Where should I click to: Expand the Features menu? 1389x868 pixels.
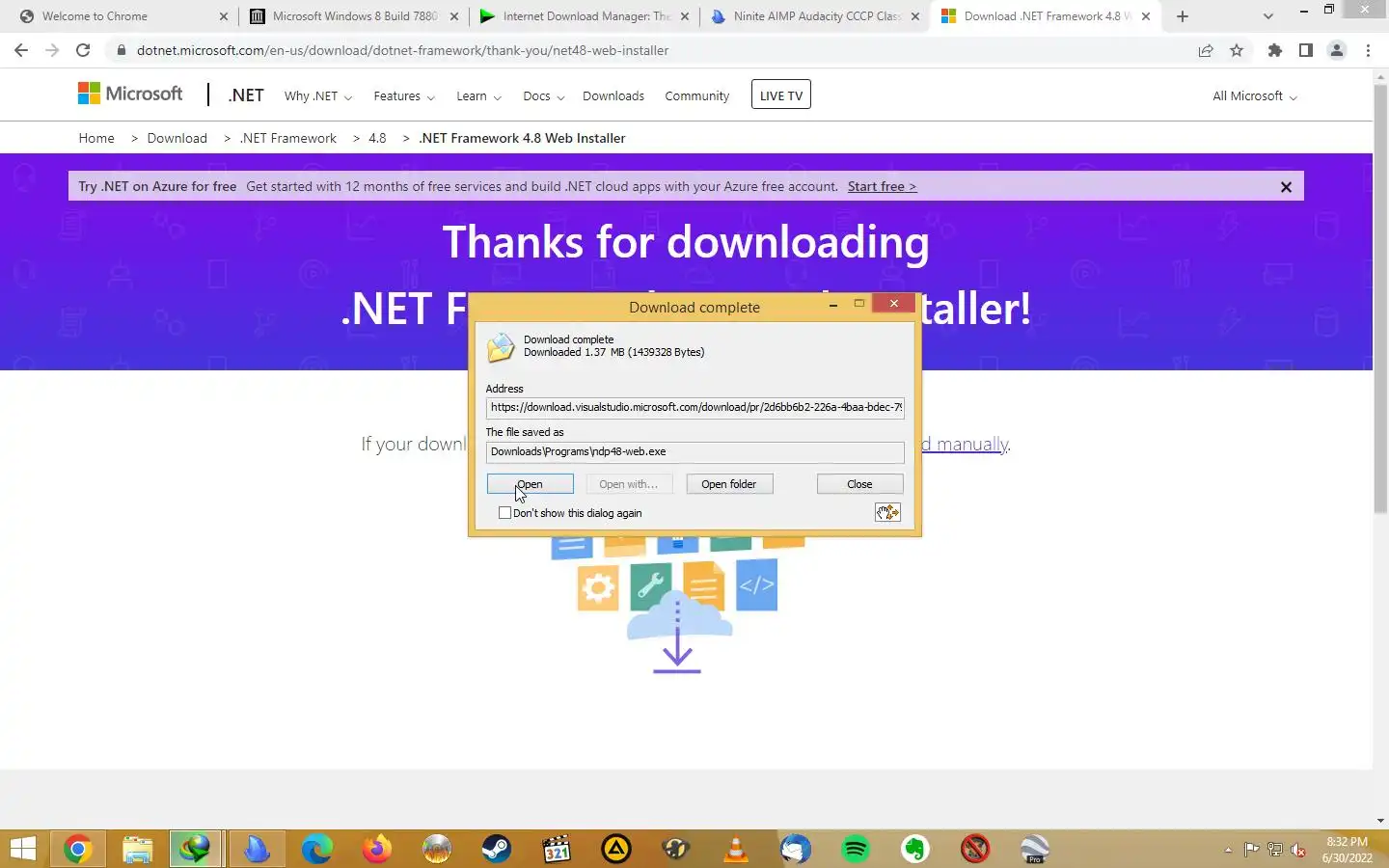(404, 96)
